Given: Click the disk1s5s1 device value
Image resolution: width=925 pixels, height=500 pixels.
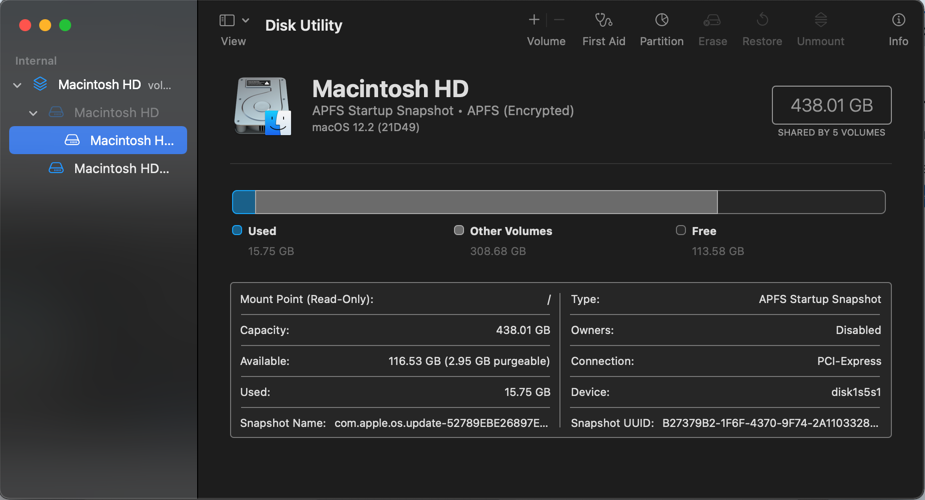Looking at the screenshot, I should [x=856, y=392].
